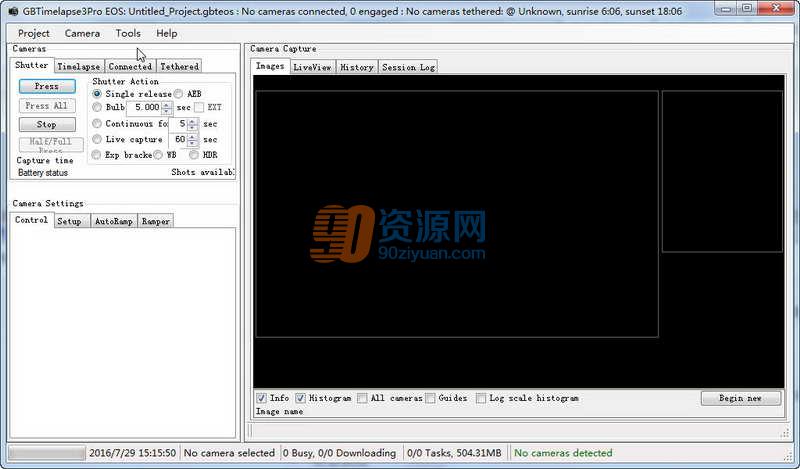Image resolution: width=800 pixels, height=469 pixels.
Task: Switch to the Shutter tab
Action: pos(32,65)
